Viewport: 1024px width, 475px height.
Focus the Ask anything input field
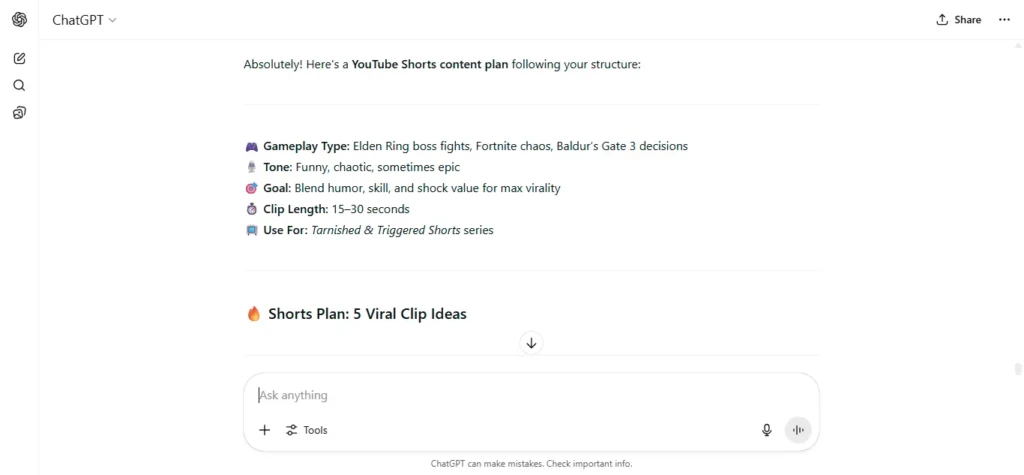pos(531,395)
